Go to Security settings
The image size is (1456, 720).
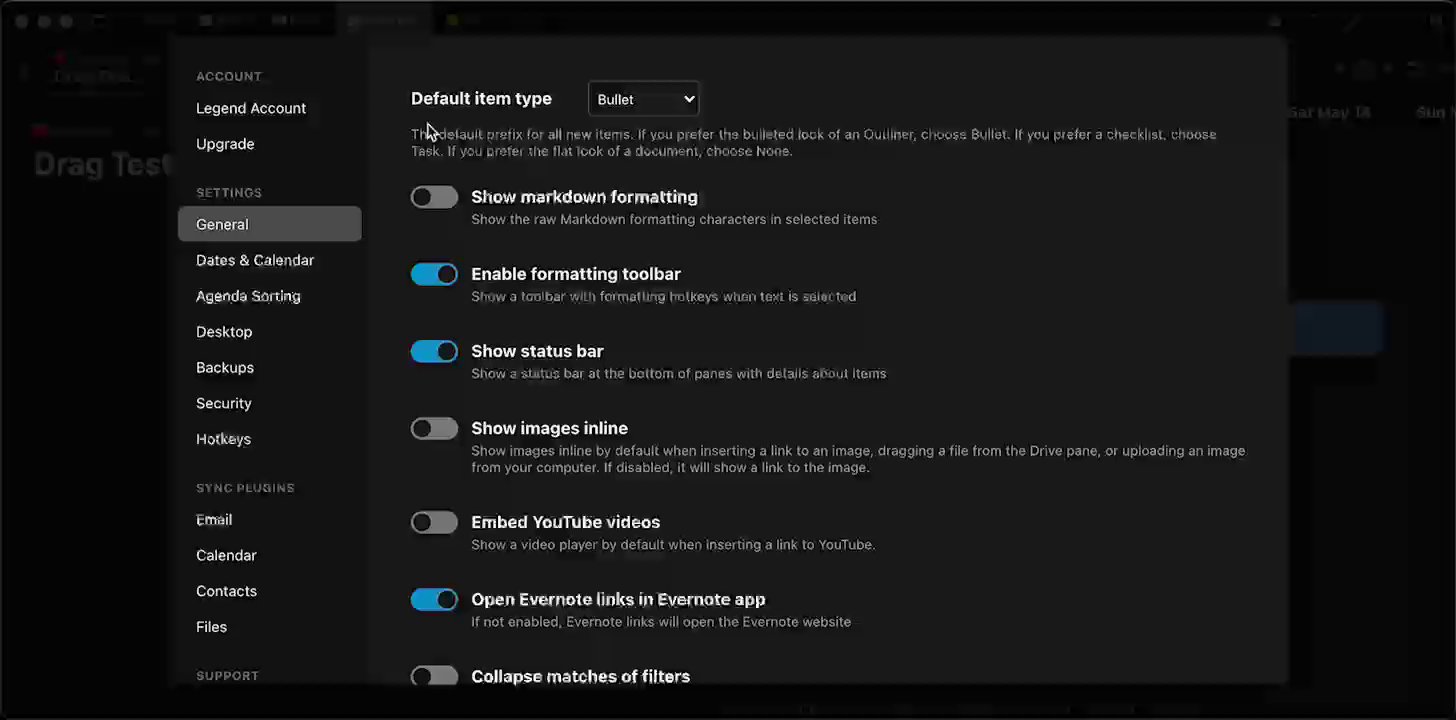[x=224, y=404]
